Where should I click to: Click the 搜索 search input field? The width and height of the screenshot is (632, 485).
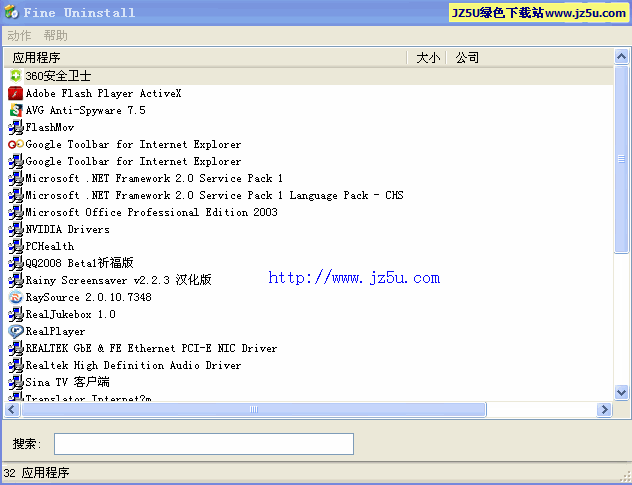204,444
